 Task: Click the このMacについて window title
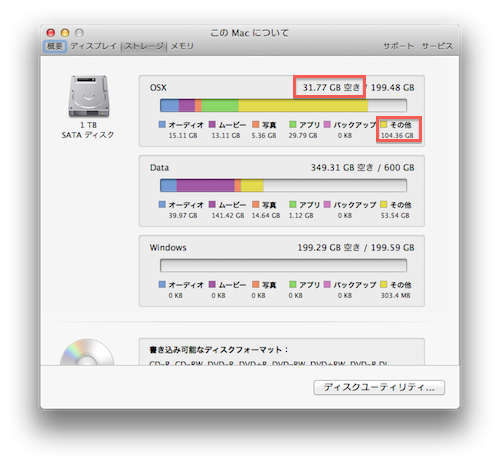point(249,33)
